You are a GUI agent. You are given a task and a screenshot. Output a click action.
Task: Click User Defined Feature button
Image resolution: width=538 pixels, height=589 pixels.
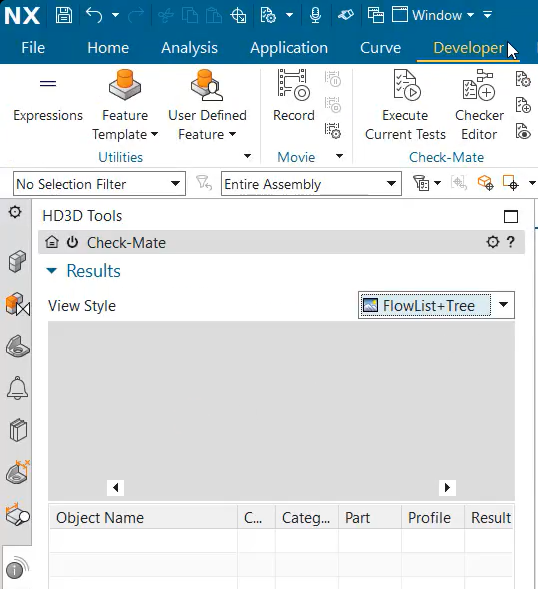[x=207, y=105]
